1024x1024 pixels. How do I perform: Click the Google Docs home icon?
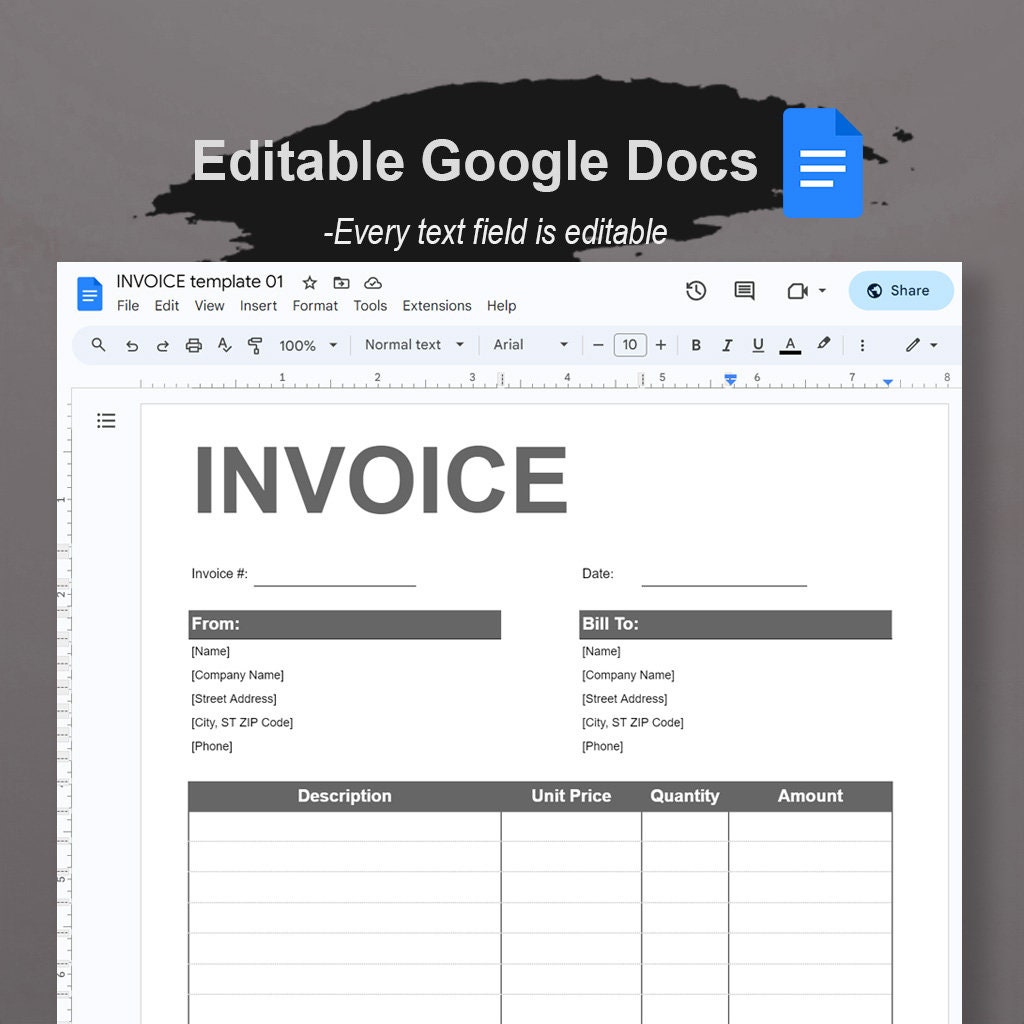pos(89,293)
